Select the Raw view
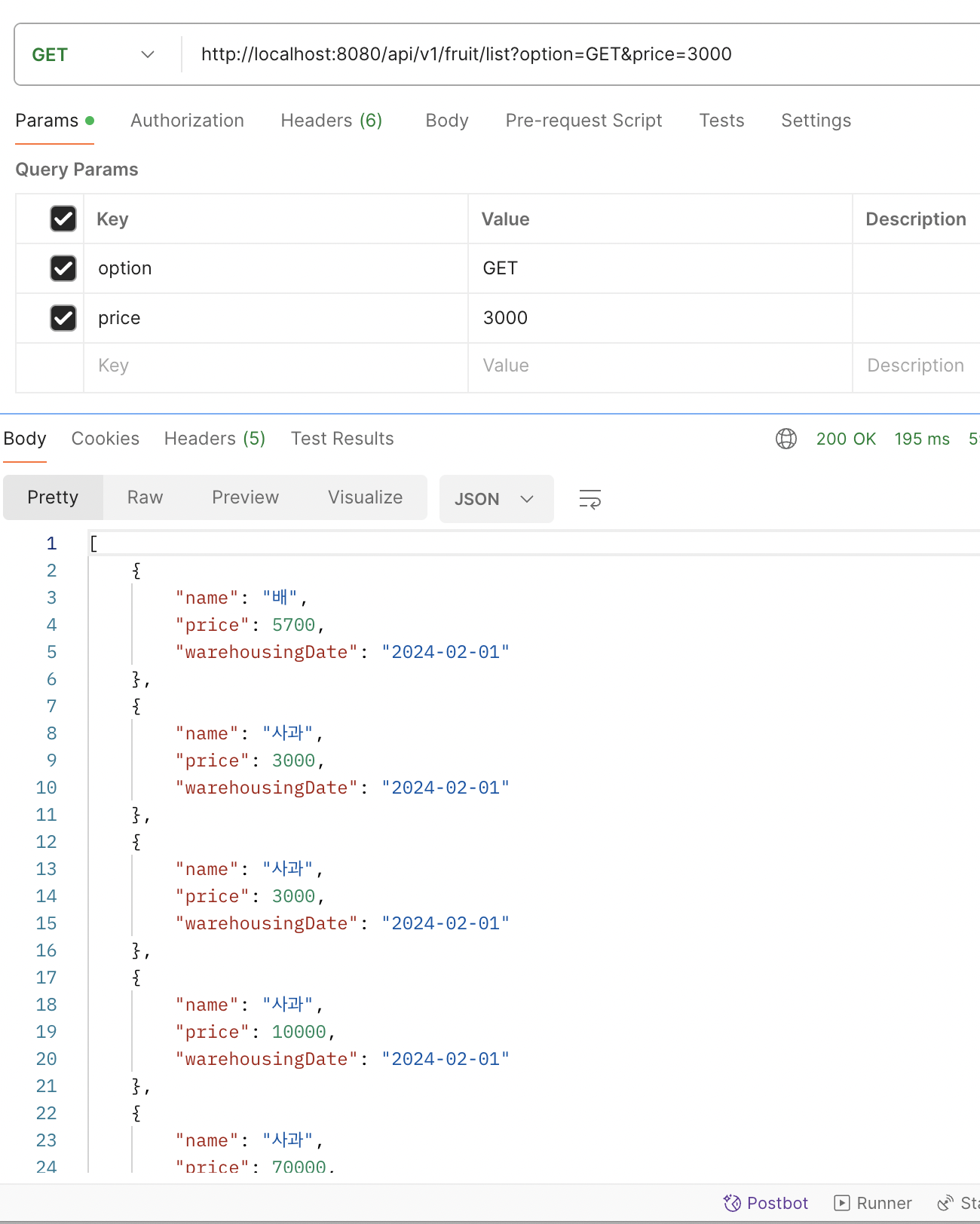980x1224 pixels. (x=145, y=497)
